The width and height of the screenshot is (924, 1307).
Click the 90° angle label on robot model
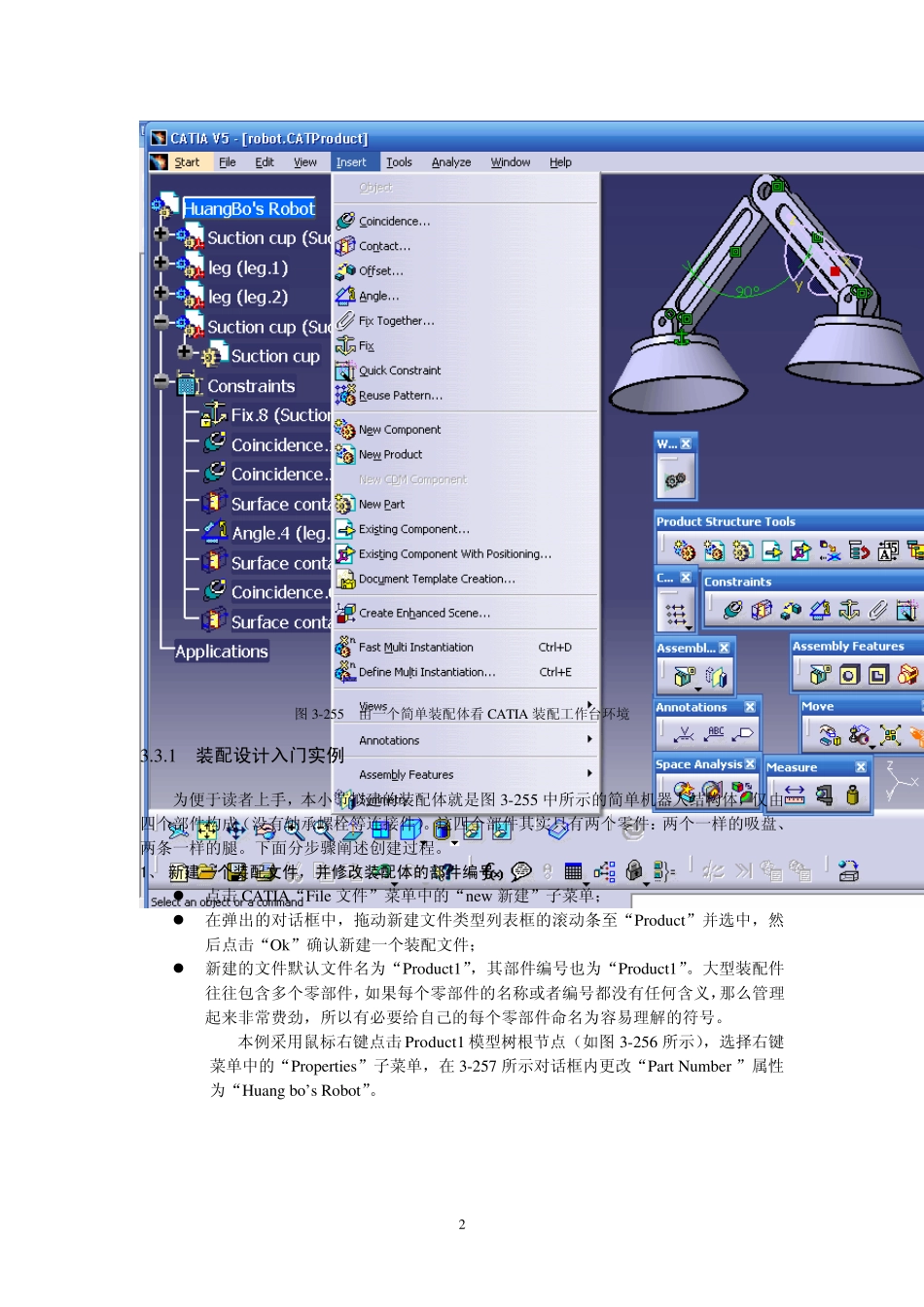tap(748, 291)
